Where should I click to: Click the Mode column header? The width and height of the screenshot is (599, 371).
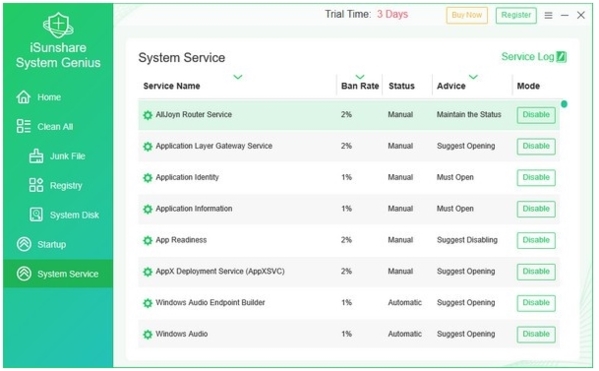click(x=528, y=86)
